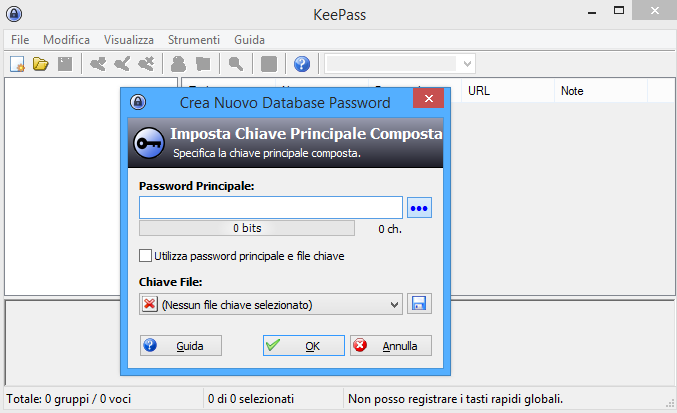Click the third key (delete entry) toolbar icon
The image size is (677, 413).
146,64
